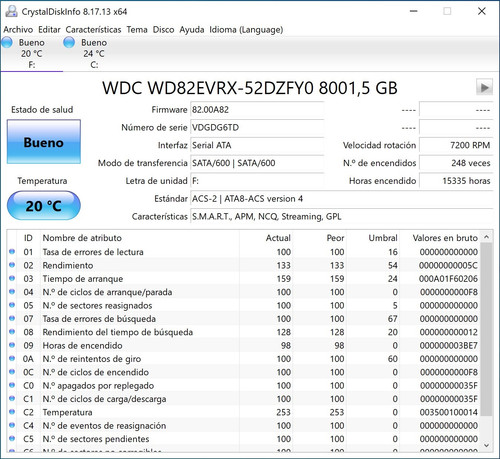500x459 pixels.
Task: Click status dot for Tiempo de arranque
Action: coord(12,278)
